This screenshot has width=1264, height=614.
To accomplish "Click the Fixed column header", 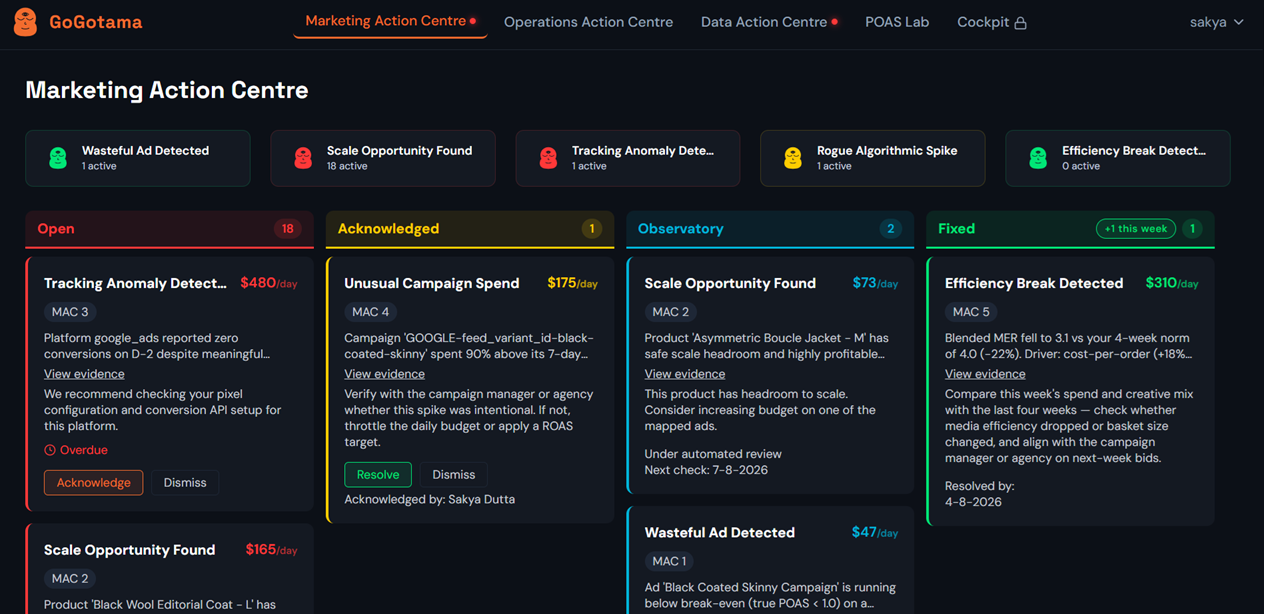I will pyautogui.click(x=1070, y=229).
